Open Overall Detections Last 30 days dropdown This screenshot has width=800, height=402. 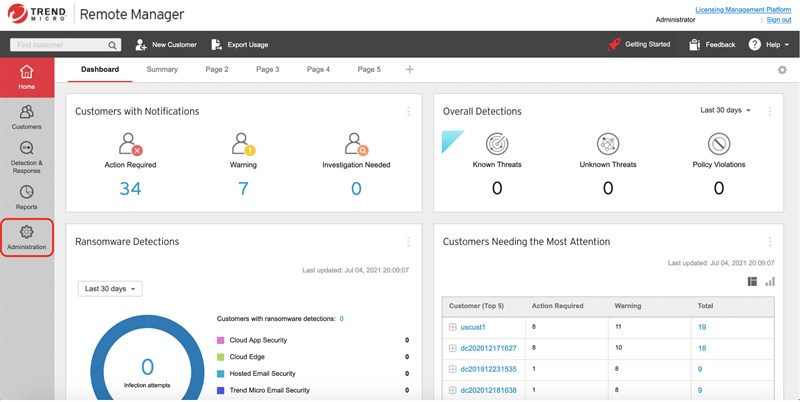tap(725, 110)
